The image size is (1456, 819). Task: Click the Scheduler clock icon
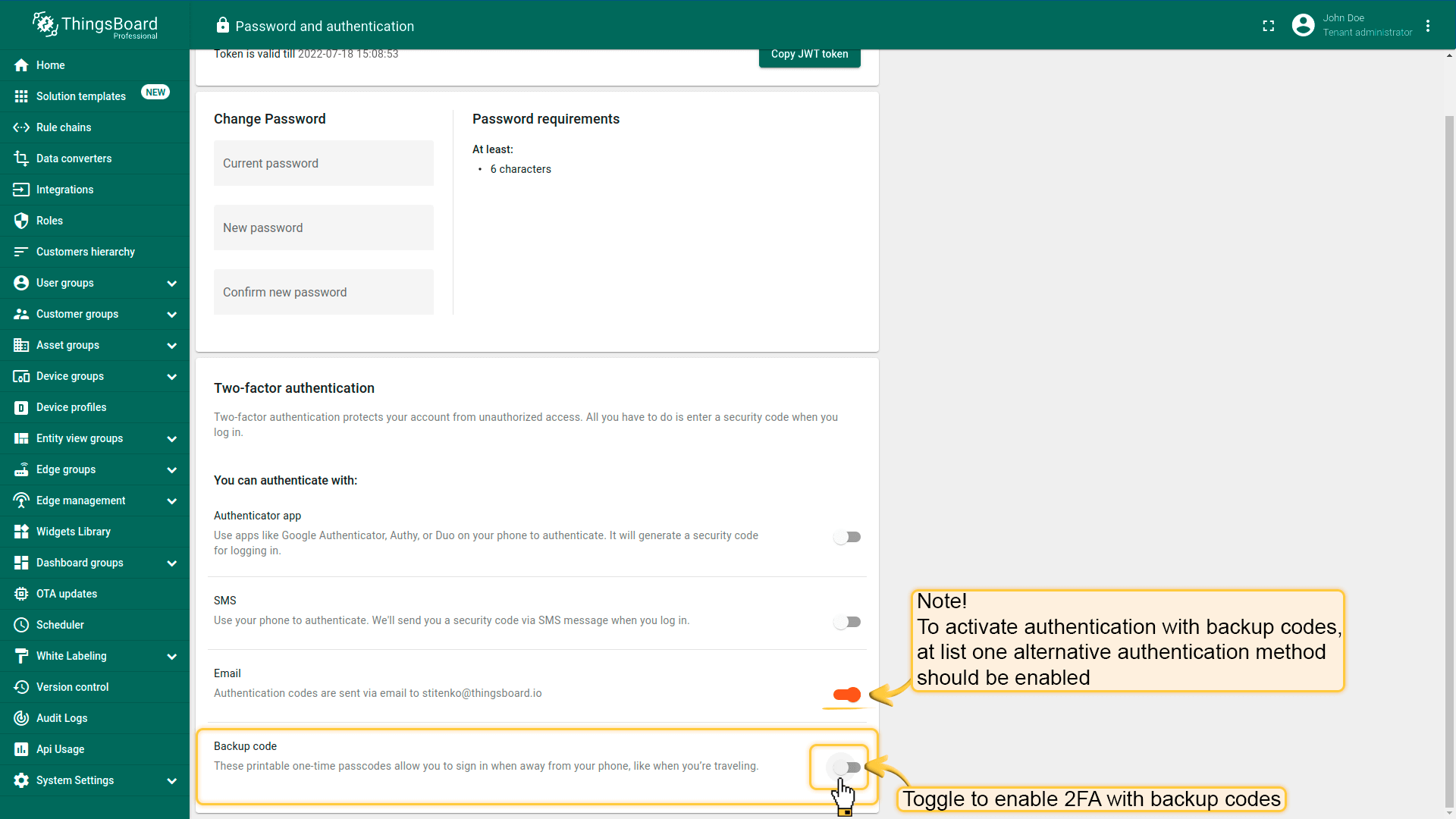(x=21, y=625)
